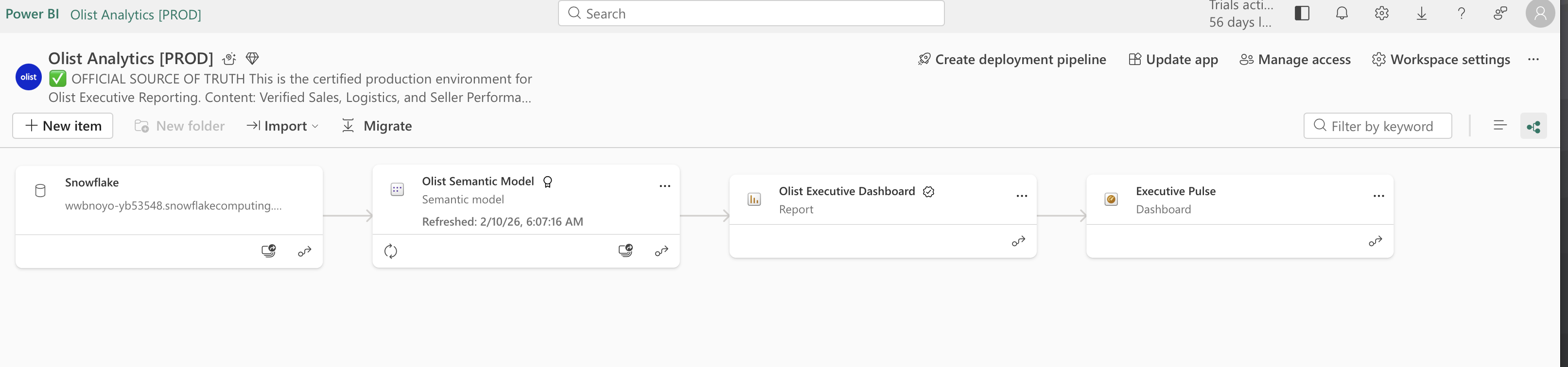1568x367 pixels.
Task: Open more options for Olist Executive Dashboard
Action: point(1021,196)
